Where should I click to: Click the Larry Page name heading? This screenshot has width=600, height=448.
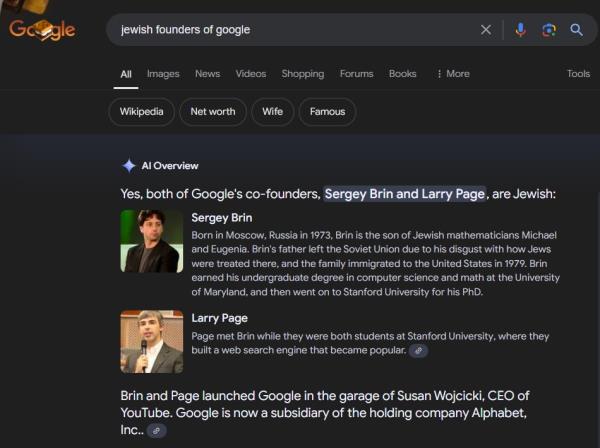(219, 318)
